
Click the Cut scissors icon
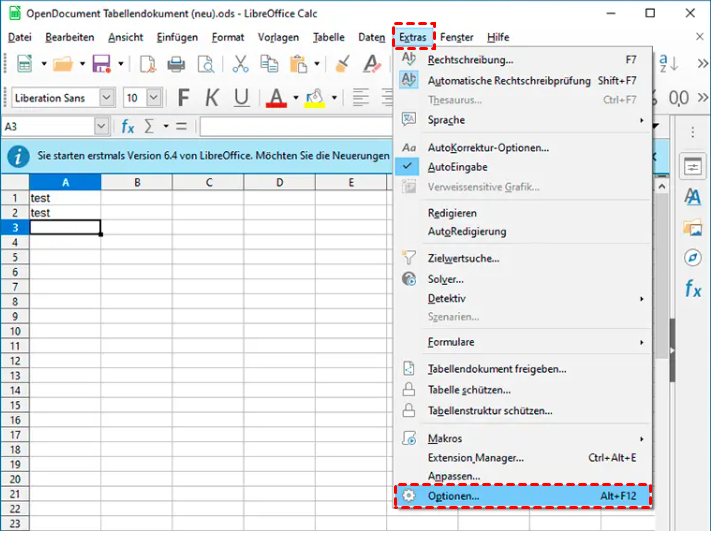click(240, 64)
